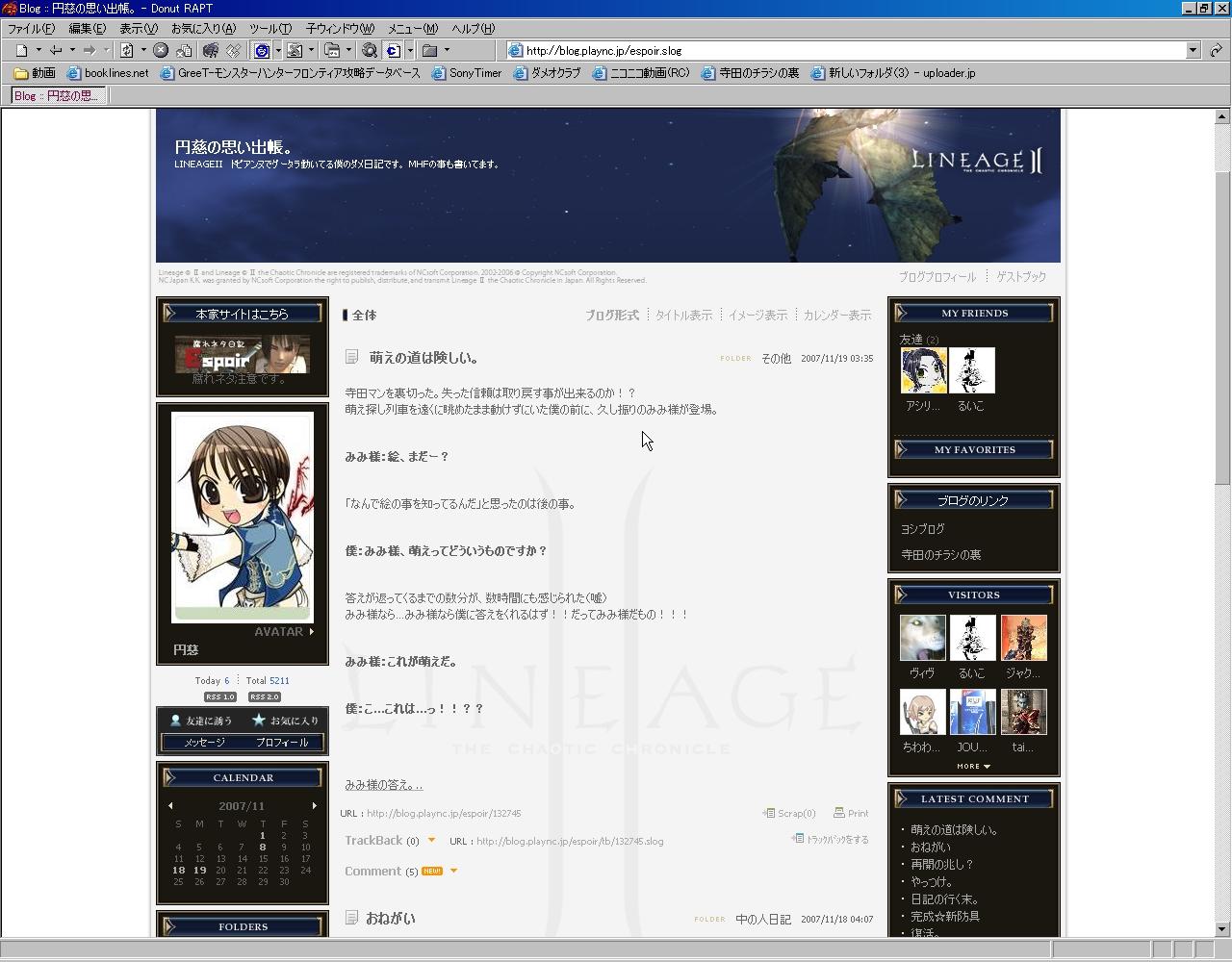Expand MORE in the Visitors panel
1232x962 pixels.
tap(973, 767)
